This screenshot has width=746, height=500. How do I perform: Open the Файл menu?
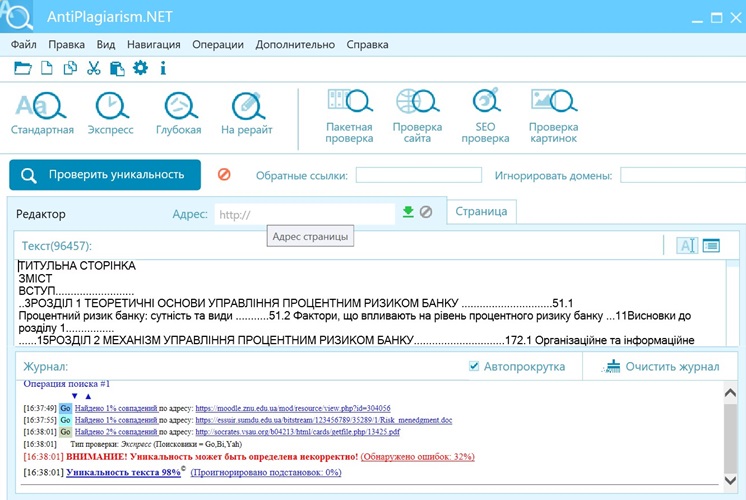23,44
